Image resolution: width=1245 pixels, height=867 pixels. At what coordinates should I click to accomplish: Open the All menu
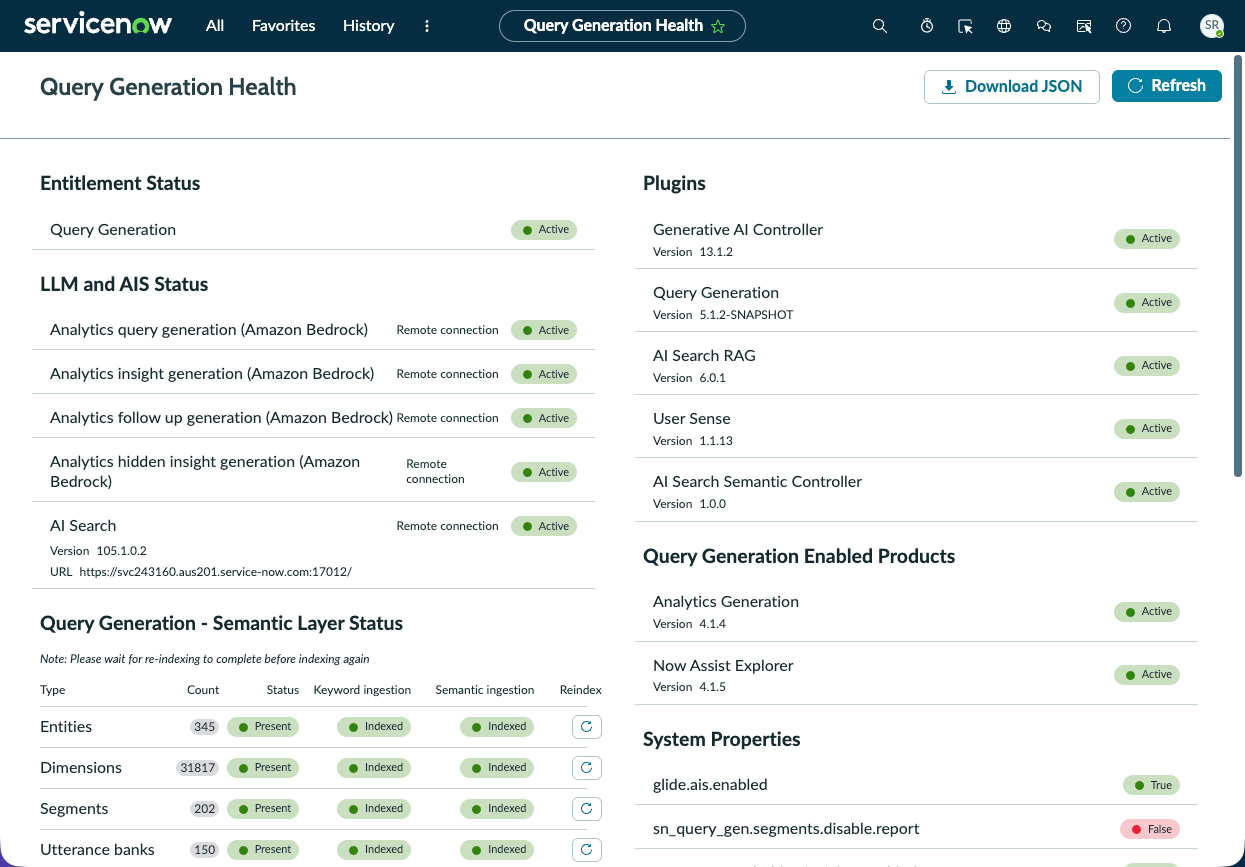(x=215, y=26)
